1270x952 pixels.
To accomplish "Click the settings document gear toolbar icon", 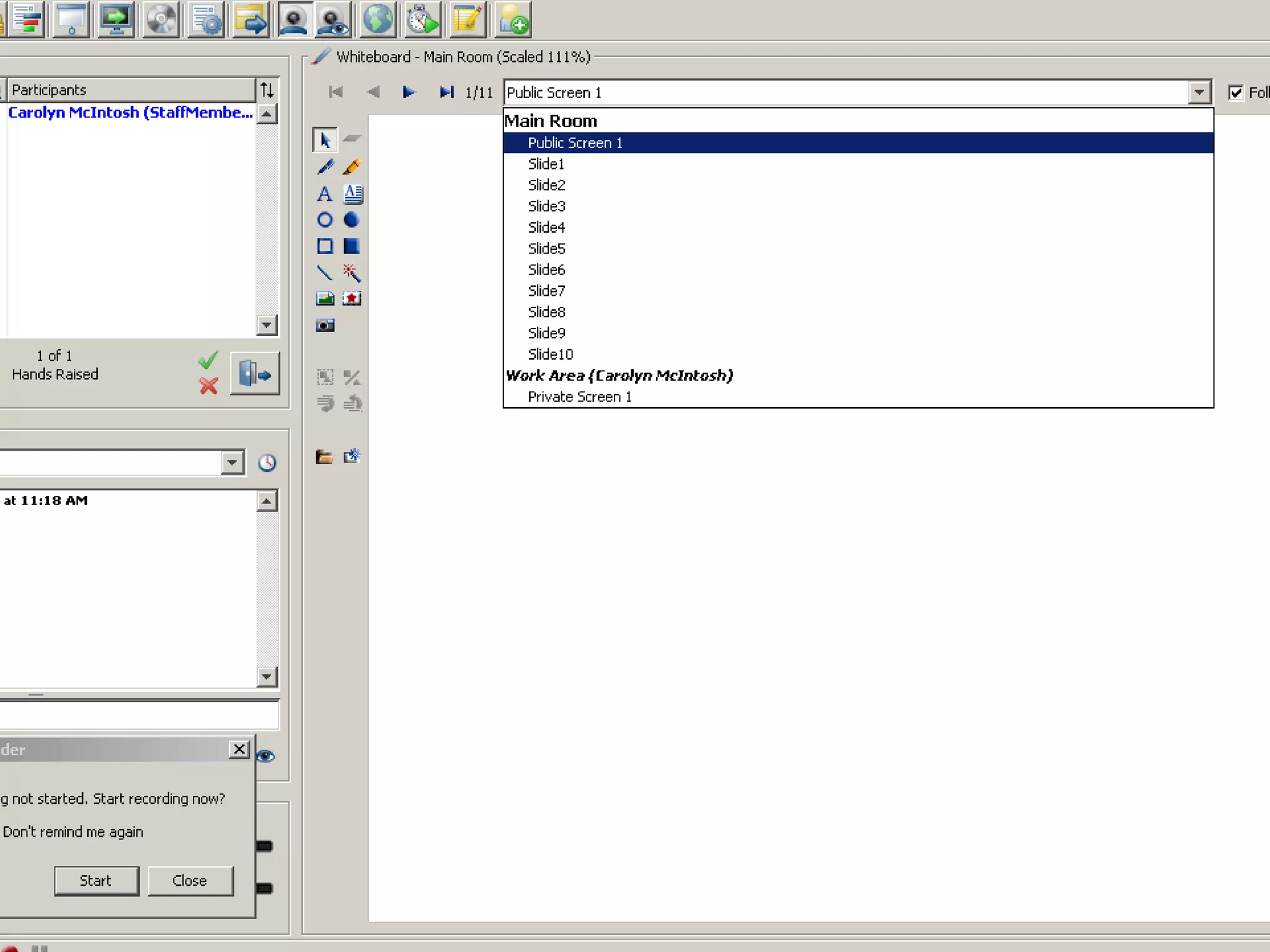I will point(206,19).
